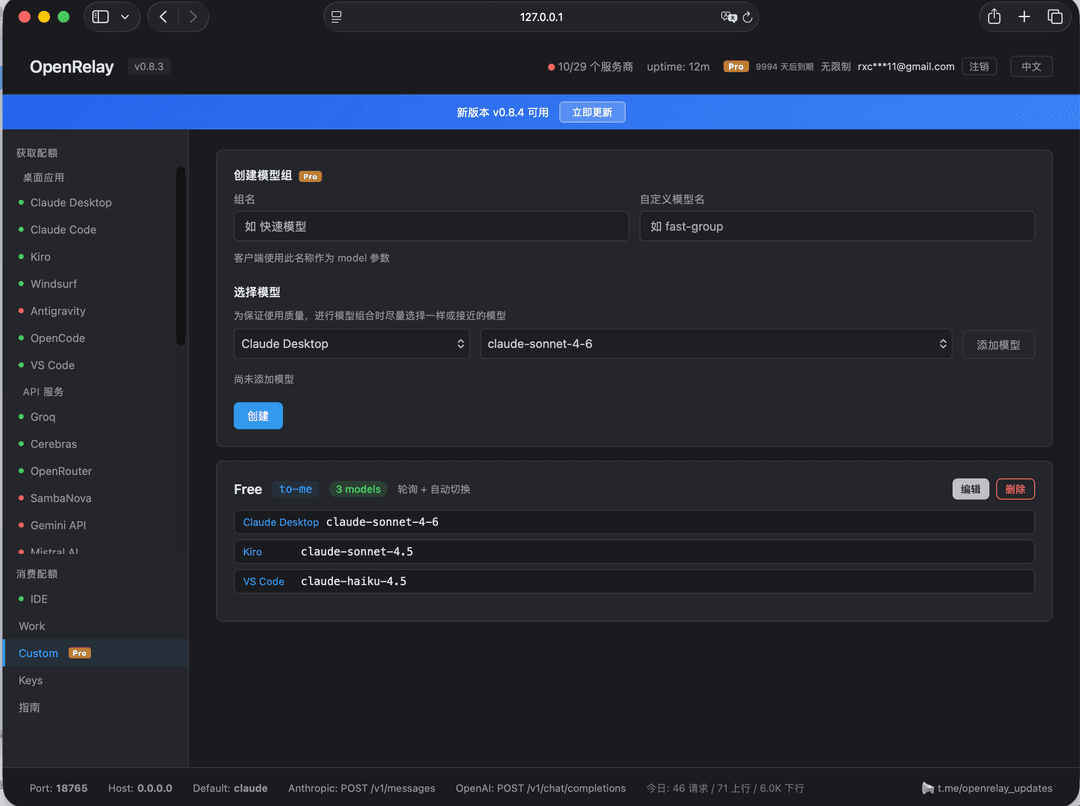The image size is (1080, 806).
Task: Expand the claude-sonnet-4-6 model dropdown
Action: click(716, 344)
